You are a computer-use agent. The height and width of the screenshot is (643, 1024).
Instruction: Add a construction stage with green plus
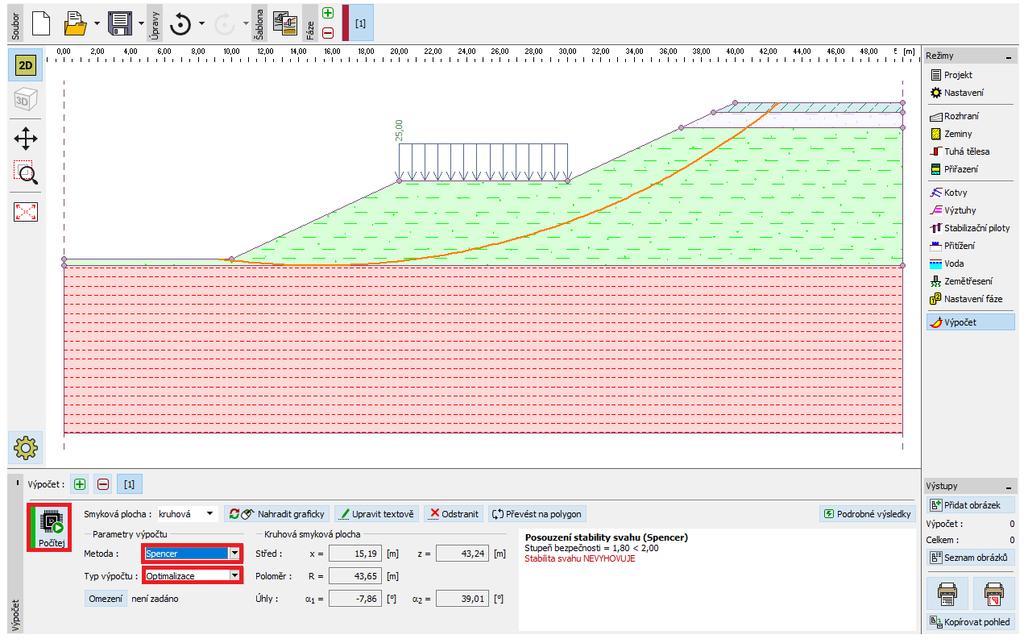[x=328, y=13]
